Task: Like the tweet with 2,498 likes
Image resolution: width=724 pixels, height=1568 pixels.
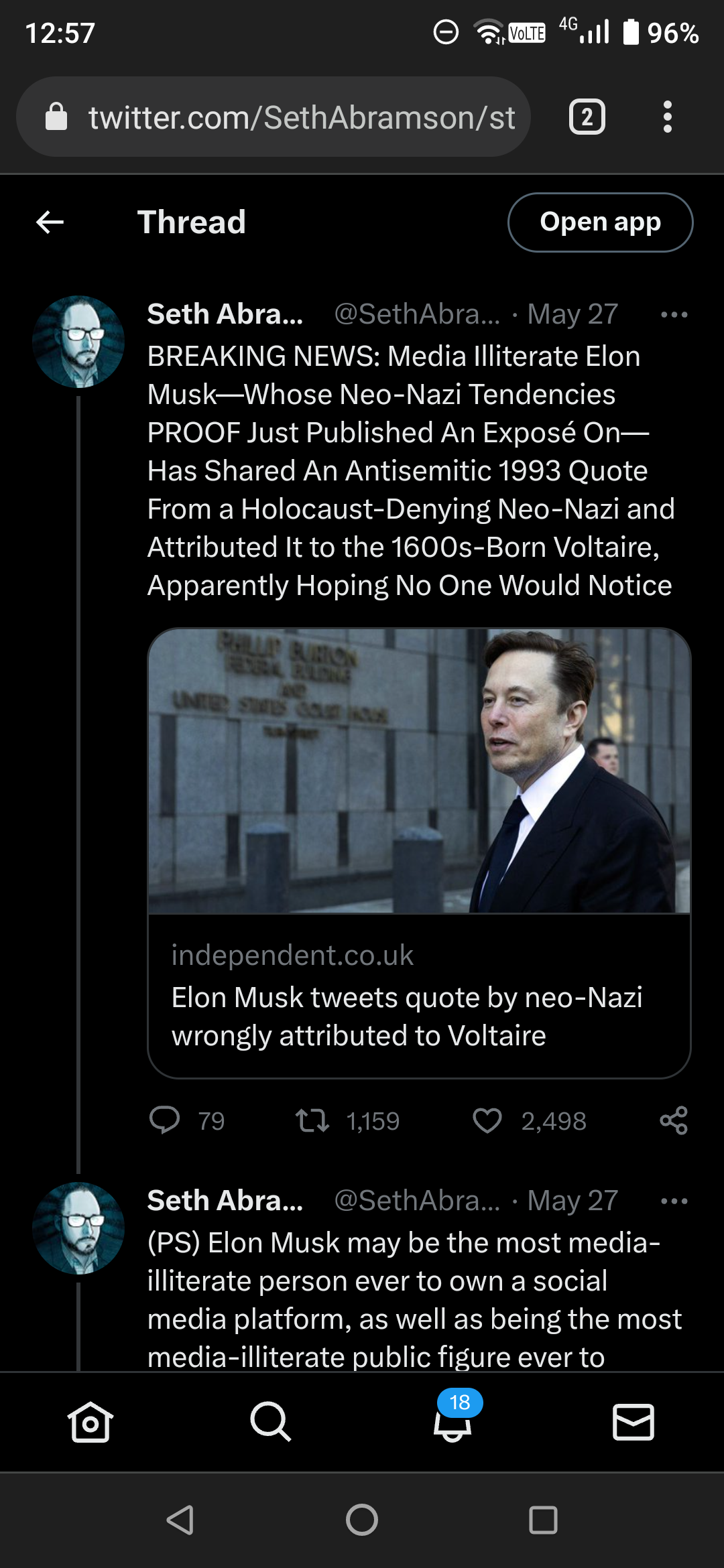Action: click(x=487, y=1120)
